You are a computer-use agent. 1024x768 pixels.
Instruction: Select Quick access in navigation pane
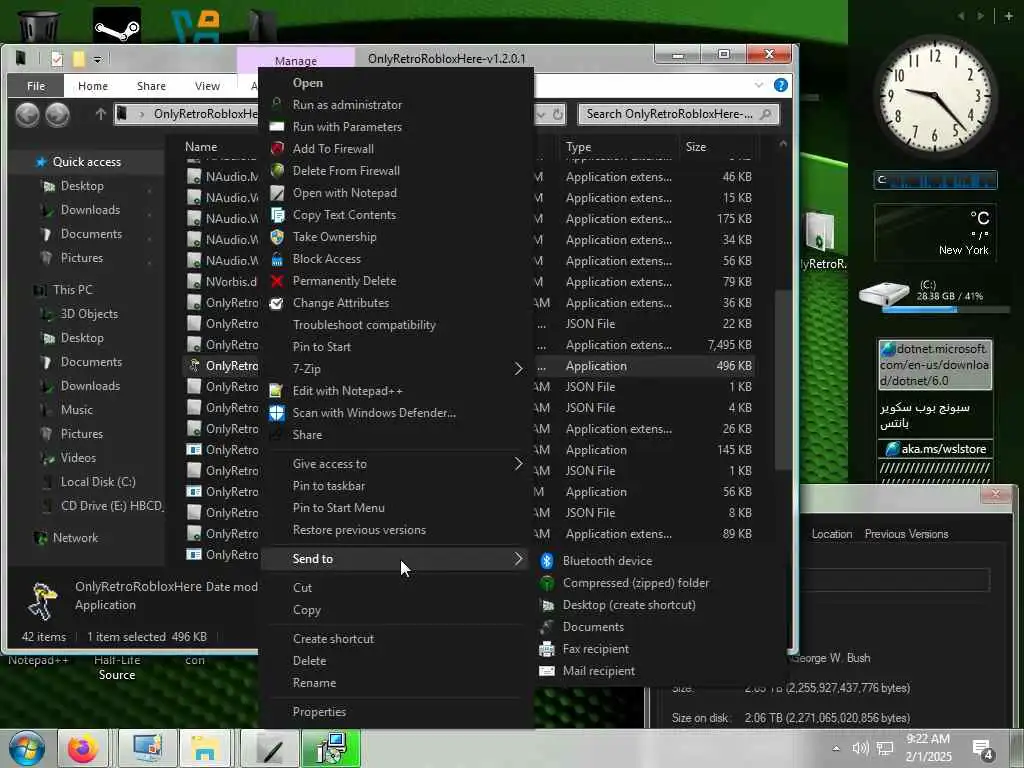(86, 162)
